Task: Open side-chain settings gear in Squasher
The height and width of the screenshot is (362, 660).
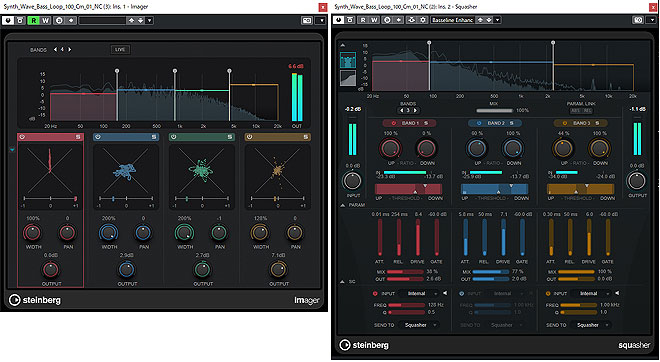Action: [x=423, y=20]
